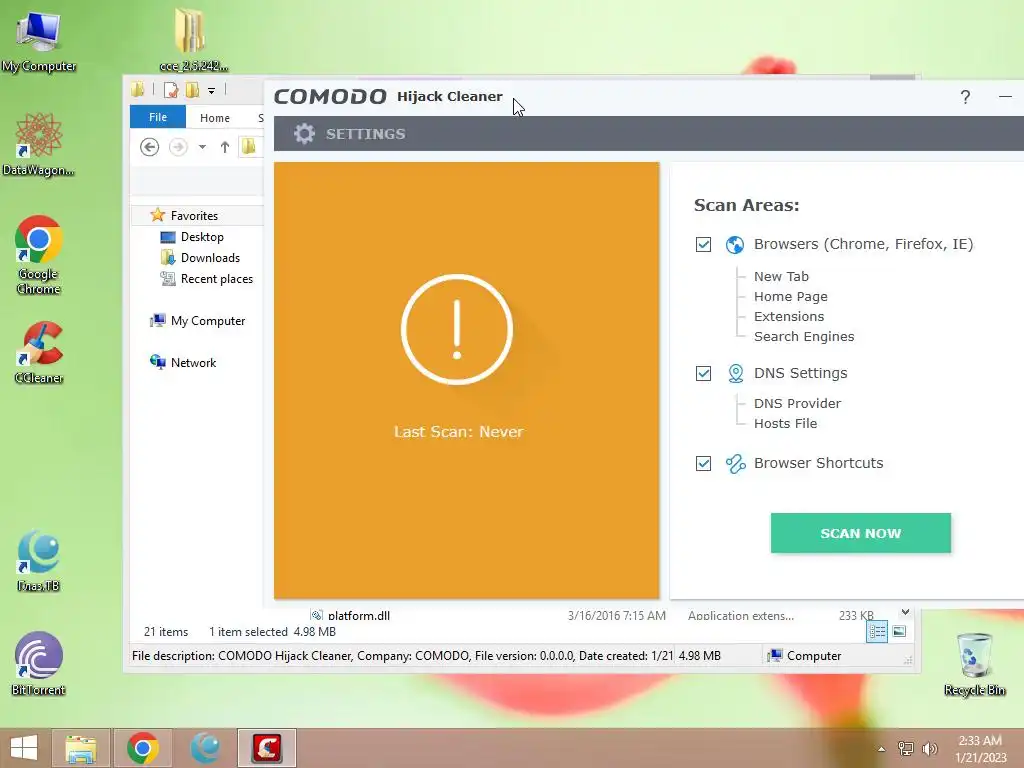Screen dimensions: 1024x768
Task: Open File Explorer from the taskbar
Action: click(x=80, y=748)
